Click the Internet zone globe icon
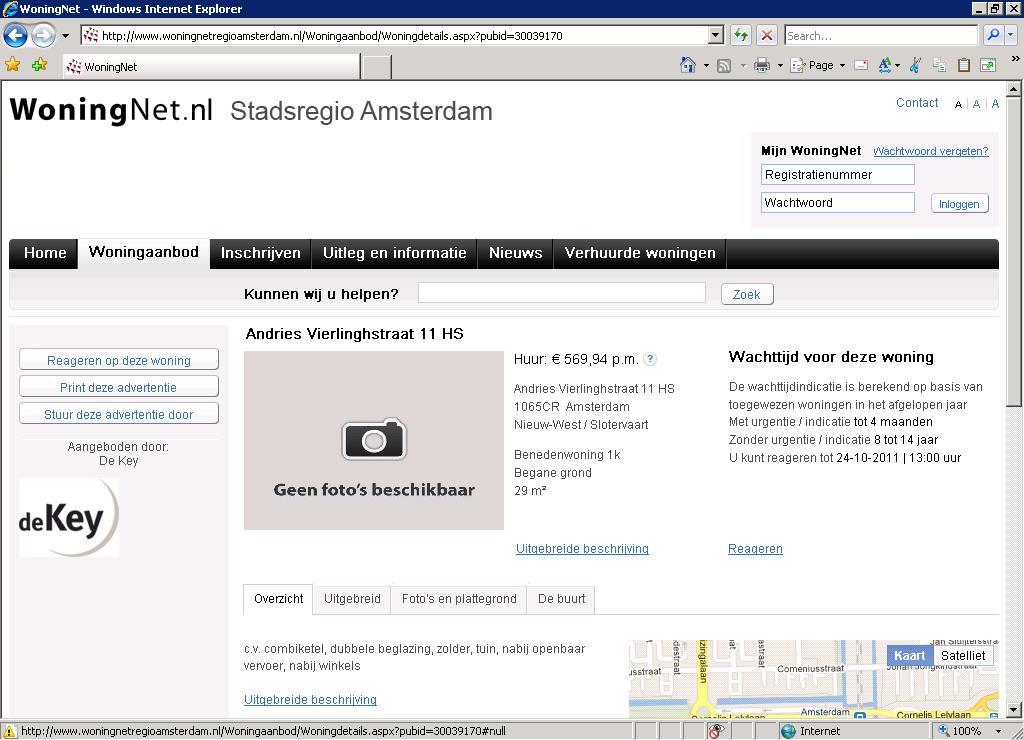The width and height of the screenshot is (1024, 740). pos(788,731)
